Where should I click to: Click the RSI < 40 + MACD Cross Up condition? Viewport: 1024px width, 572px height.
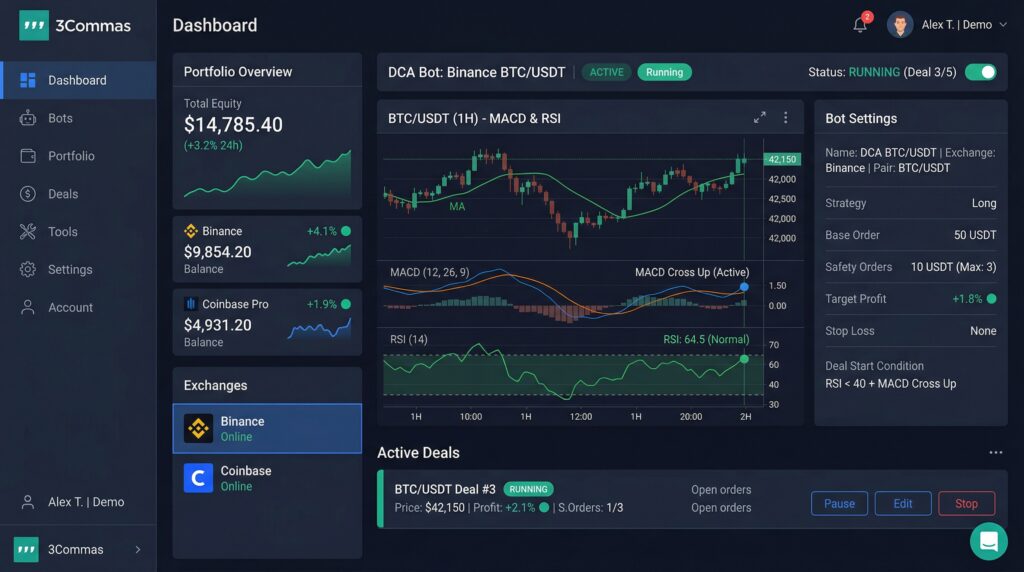tap(891, 384)
